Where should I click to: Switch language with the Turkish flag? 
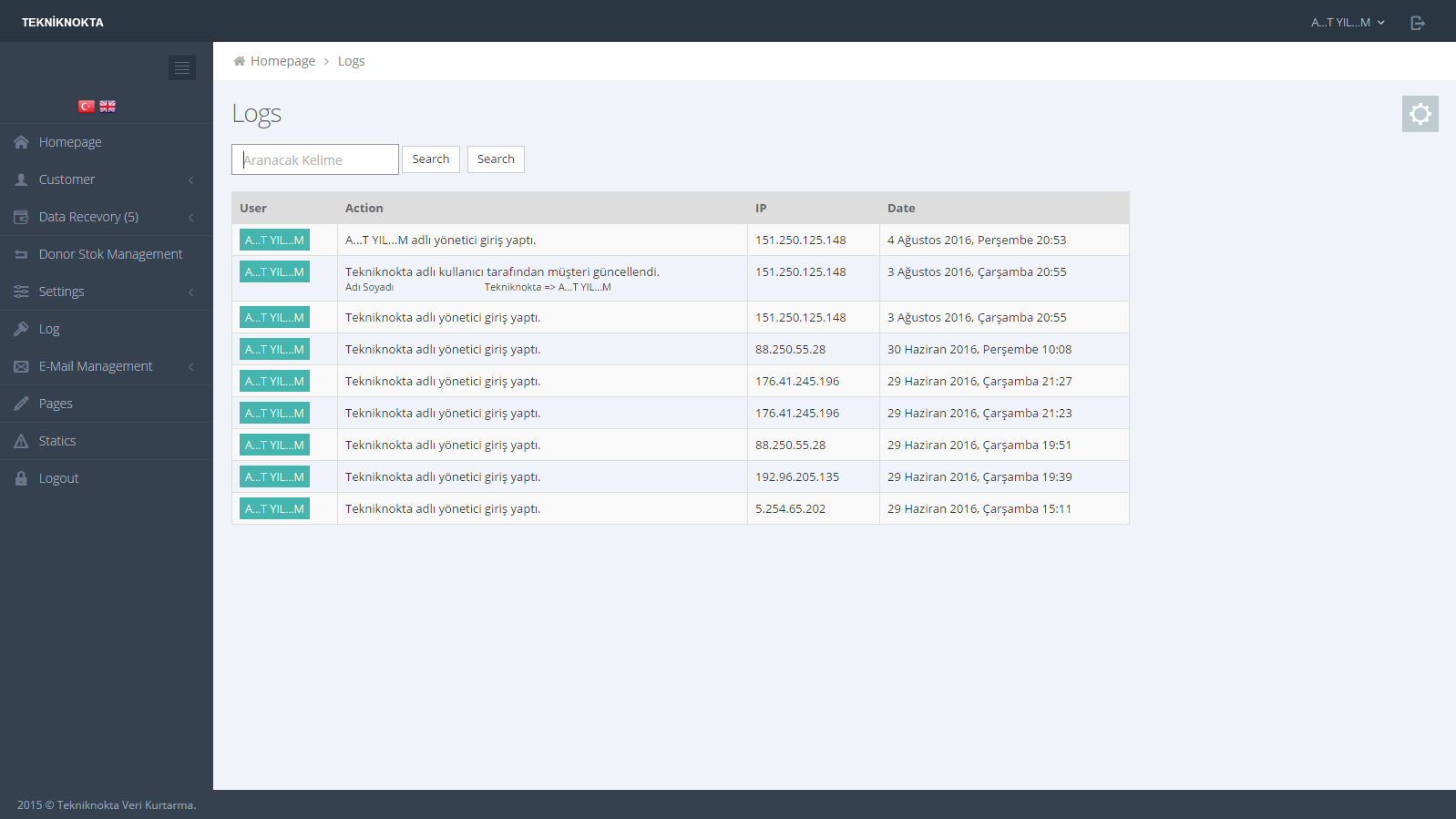(x=87, y=107)
